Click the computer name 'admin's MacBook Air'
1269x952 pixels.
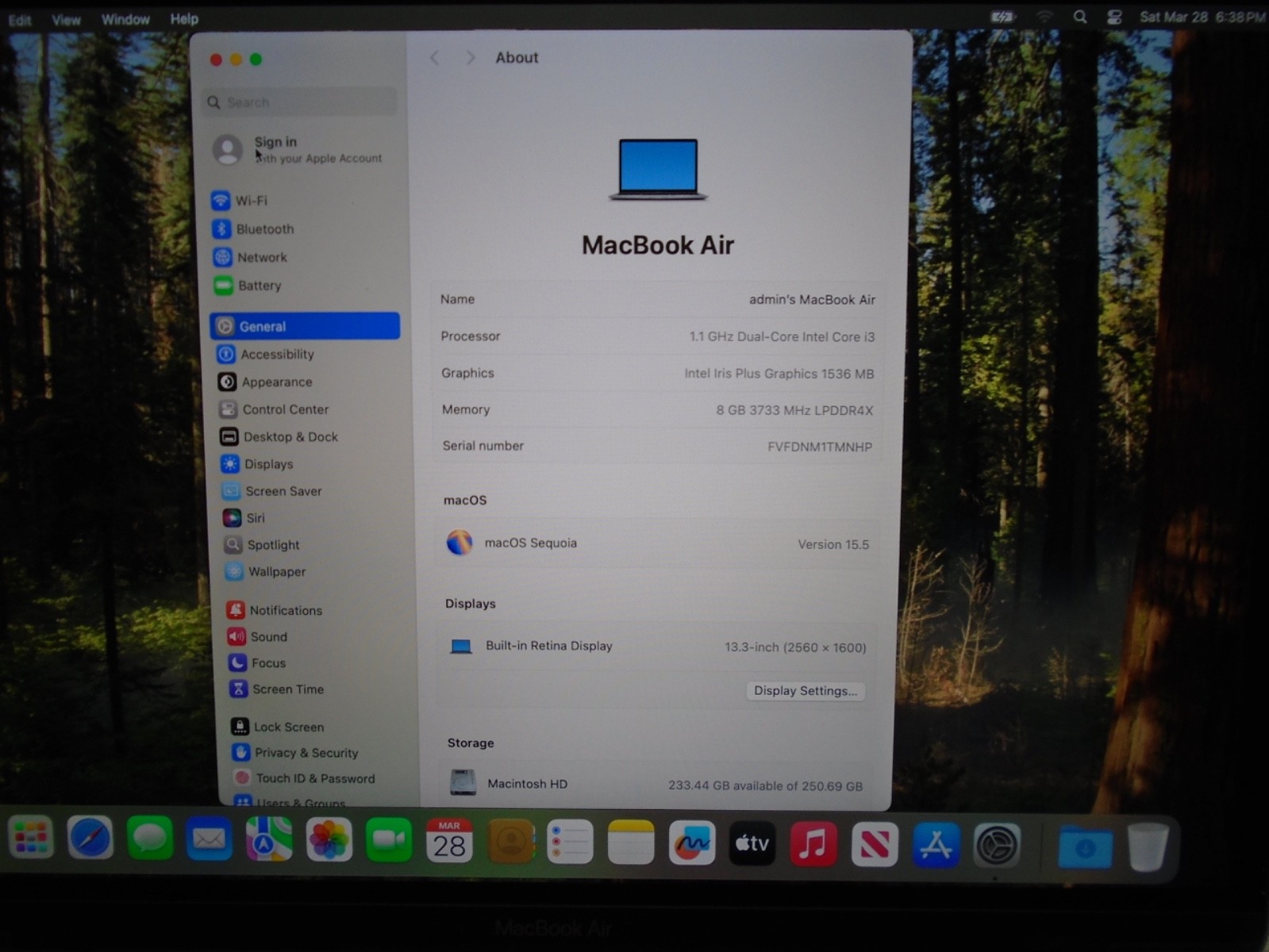tap(812, 300)
